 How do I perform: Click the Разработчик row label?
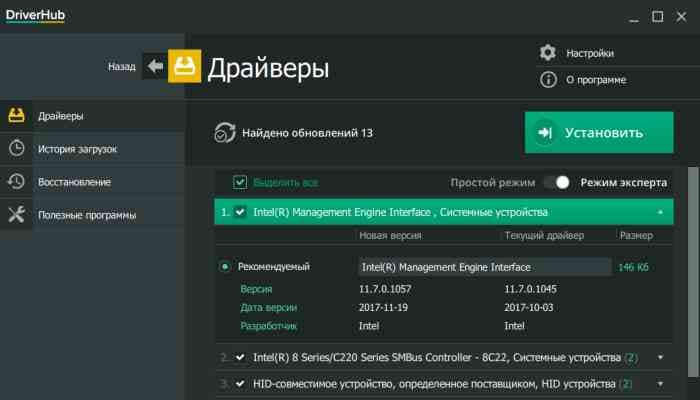point(268,325)
